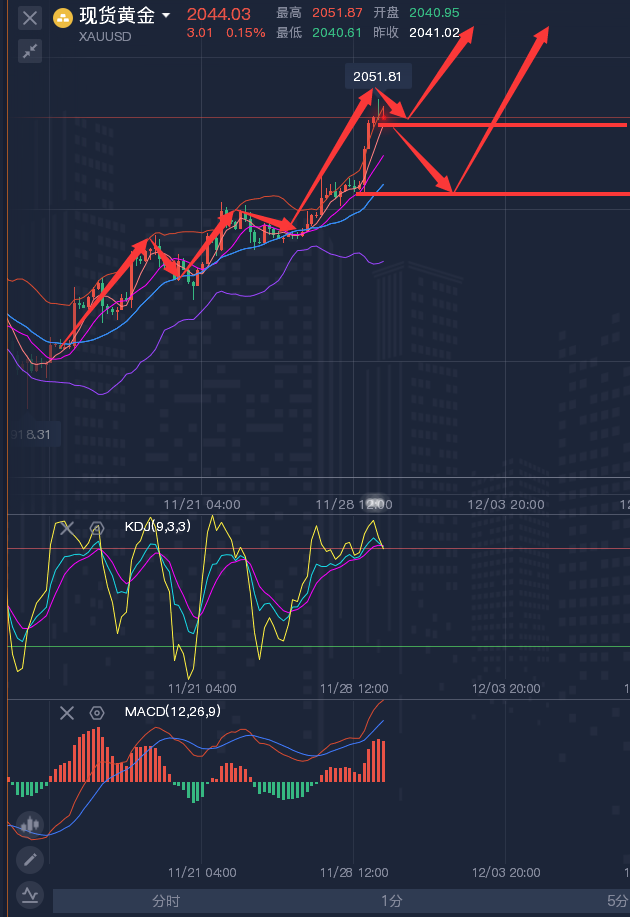Click the 0.15% change percentage
Image resolution: width=630 pixels, height=917 pixels.
(246, 33)
